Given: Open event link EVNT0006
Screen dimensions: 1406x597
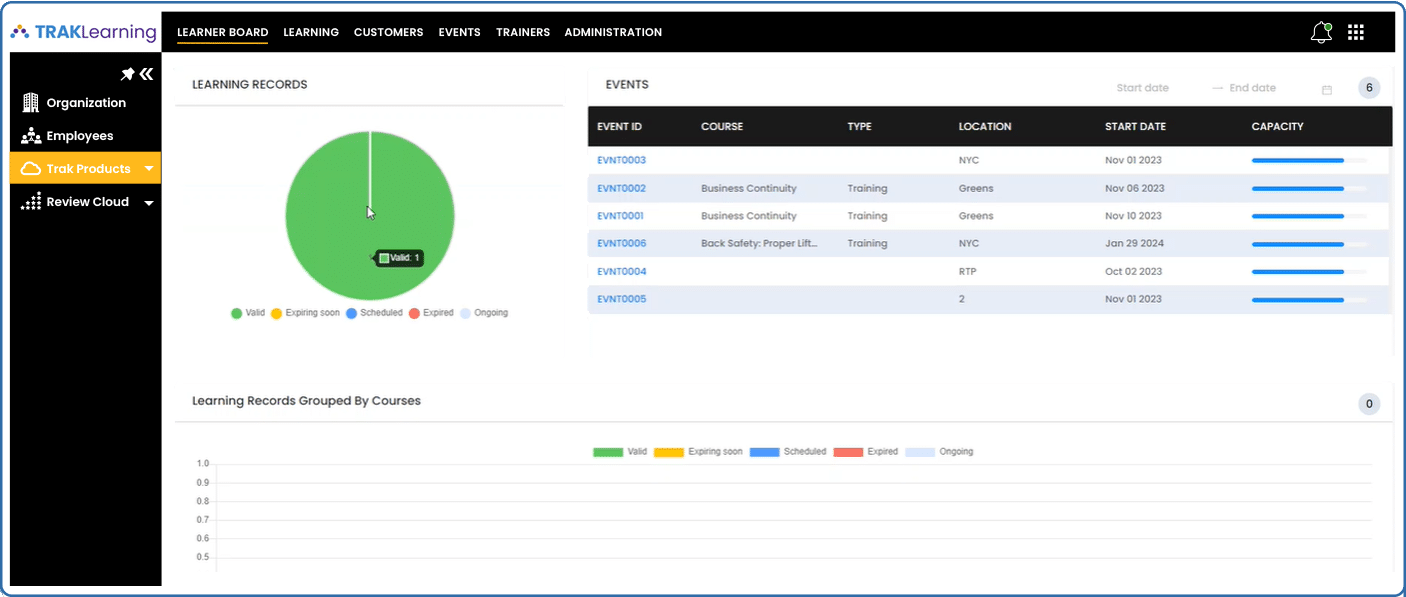Looking at the screenshot, I should (621, 244).
